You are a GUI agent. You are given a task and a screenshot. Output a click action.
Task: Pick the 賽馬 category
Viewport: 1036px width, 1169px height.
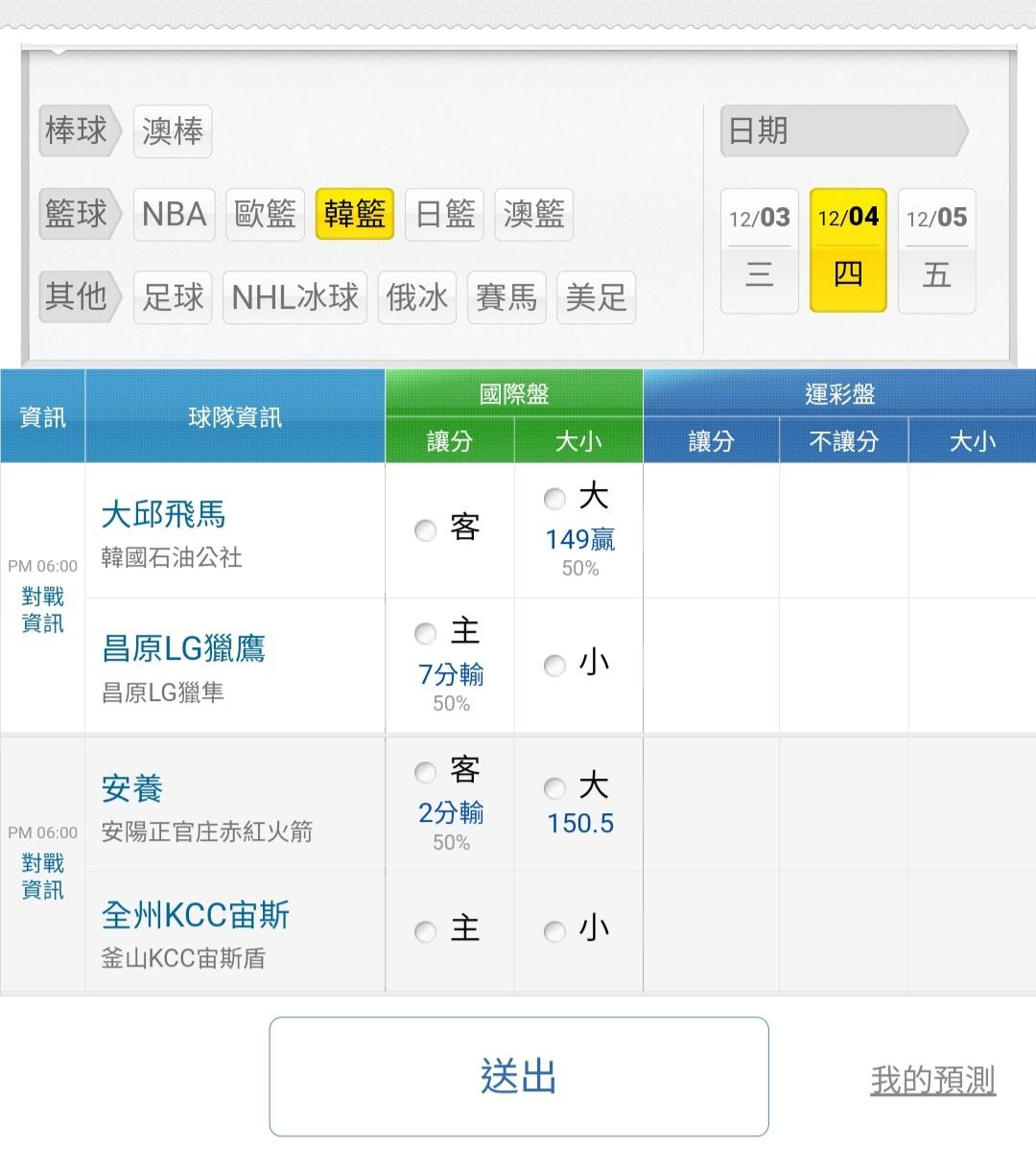506,297
